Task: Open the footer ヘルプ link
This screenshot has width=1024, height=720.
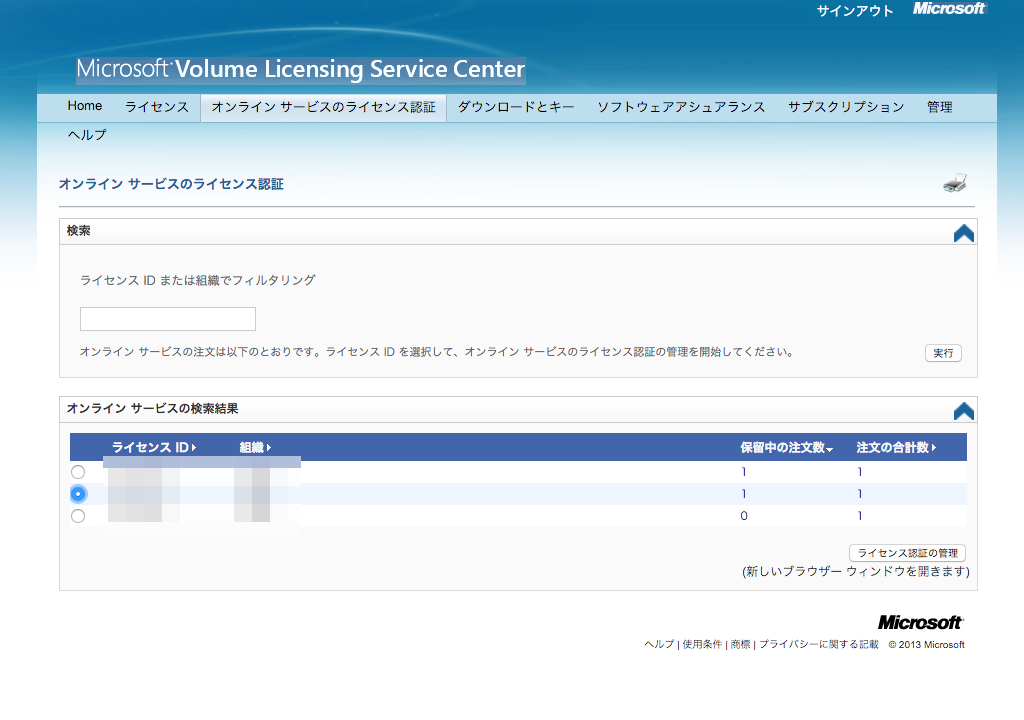Action: [659, 644]
